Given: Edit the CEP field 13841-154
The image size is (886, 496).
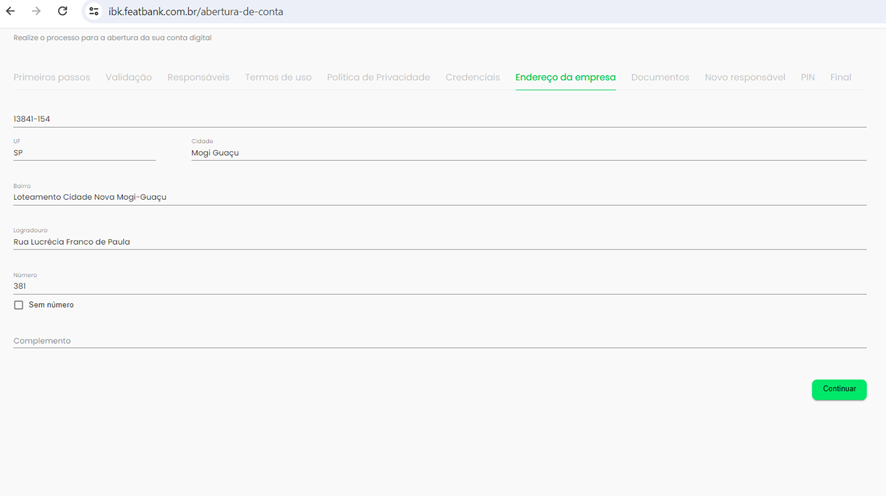Looking at the screenshot, I should click(x=440, y=119).
